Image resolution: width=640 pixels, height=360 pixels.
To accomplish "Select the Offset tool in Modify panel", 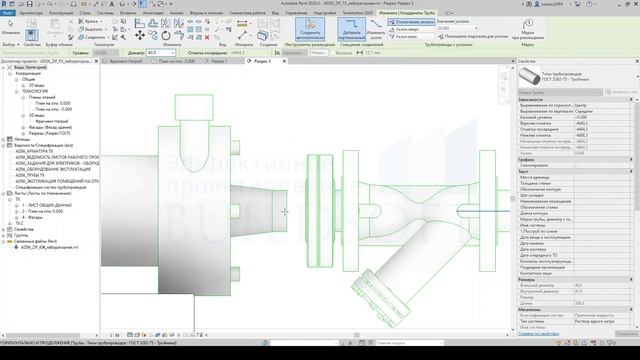I will point(153,23).
